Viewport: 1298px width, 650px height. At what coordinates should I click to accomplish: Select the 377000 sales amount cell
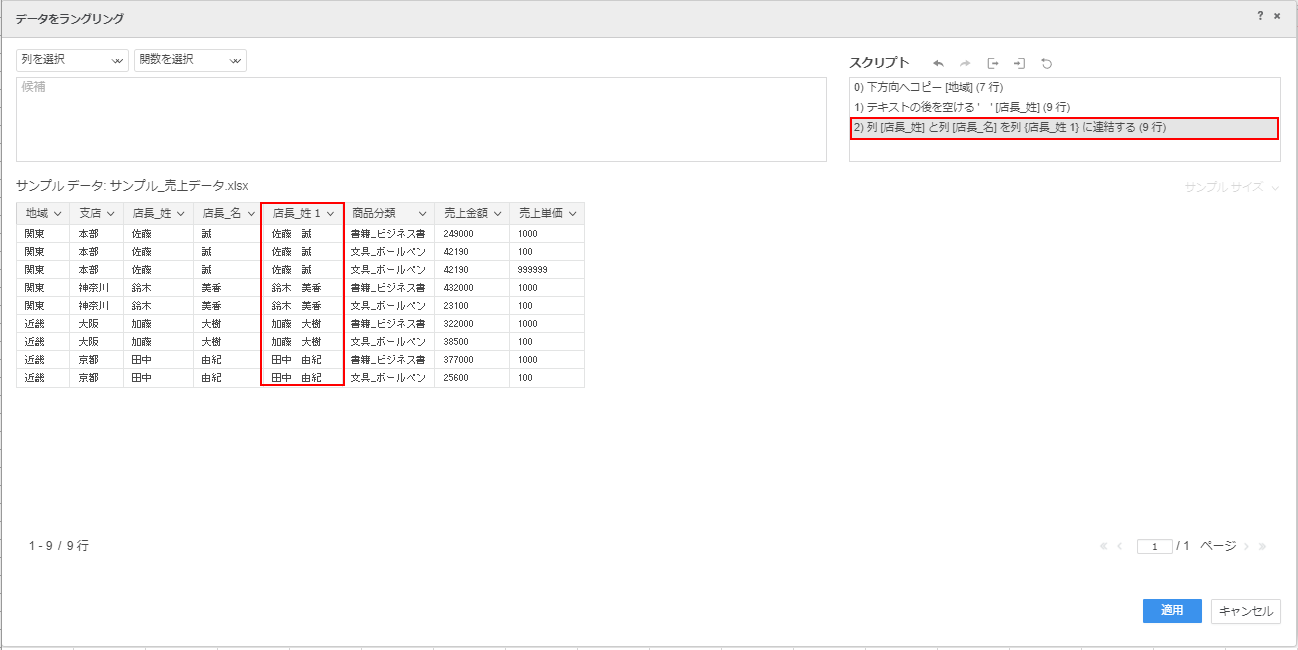(472, 359)
